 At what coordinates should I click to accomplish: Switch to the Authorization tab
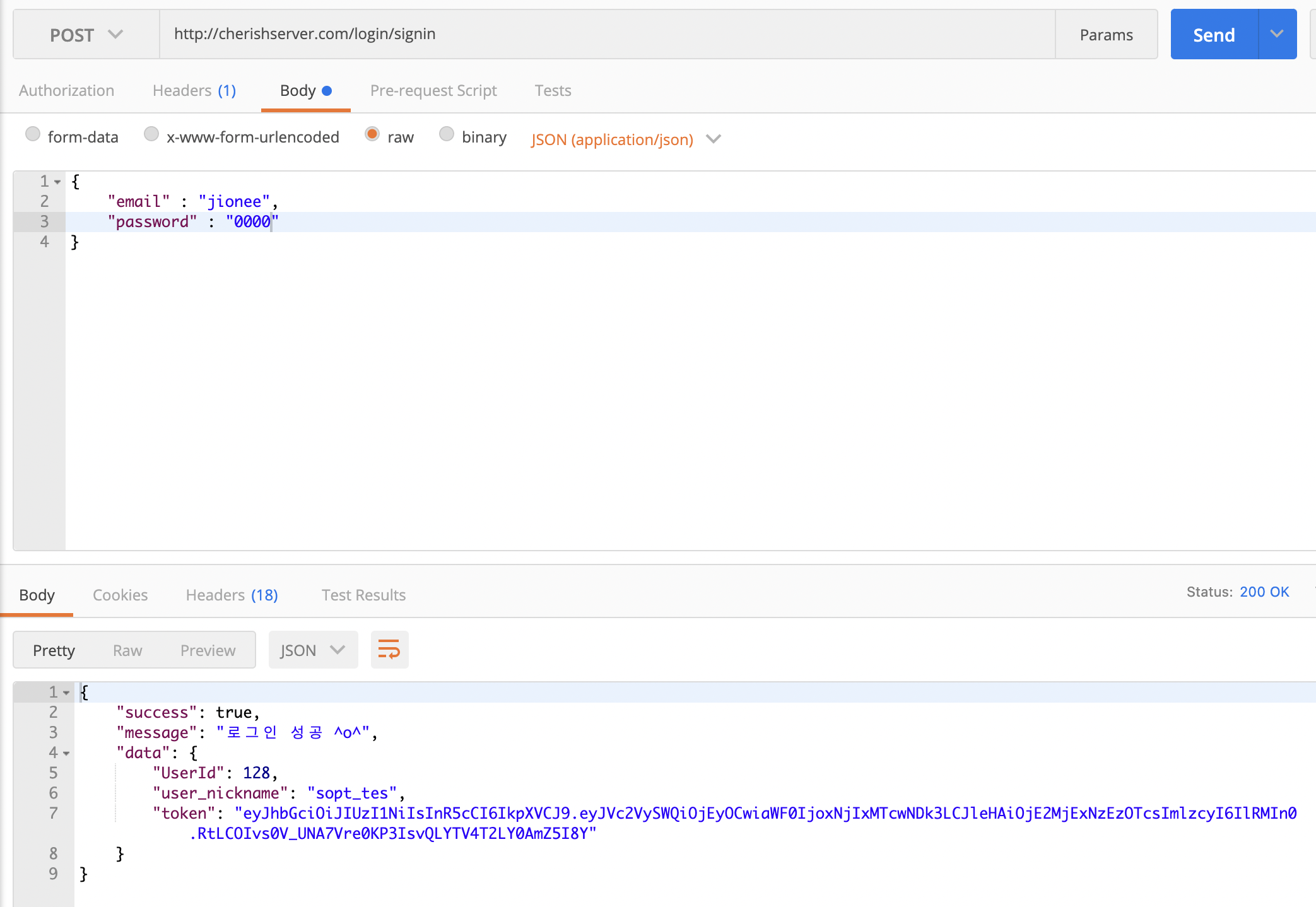66,90
